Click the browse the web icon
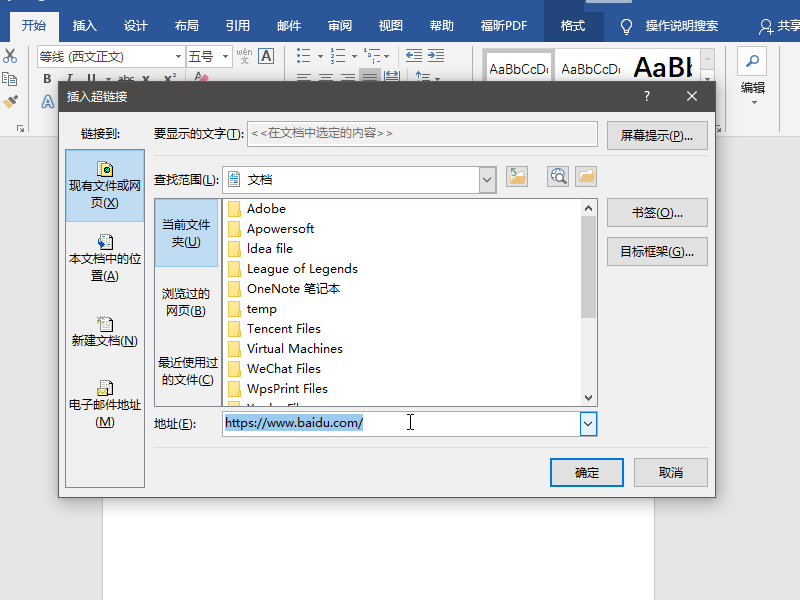This screenshot has width=800, height=600. 558,177
